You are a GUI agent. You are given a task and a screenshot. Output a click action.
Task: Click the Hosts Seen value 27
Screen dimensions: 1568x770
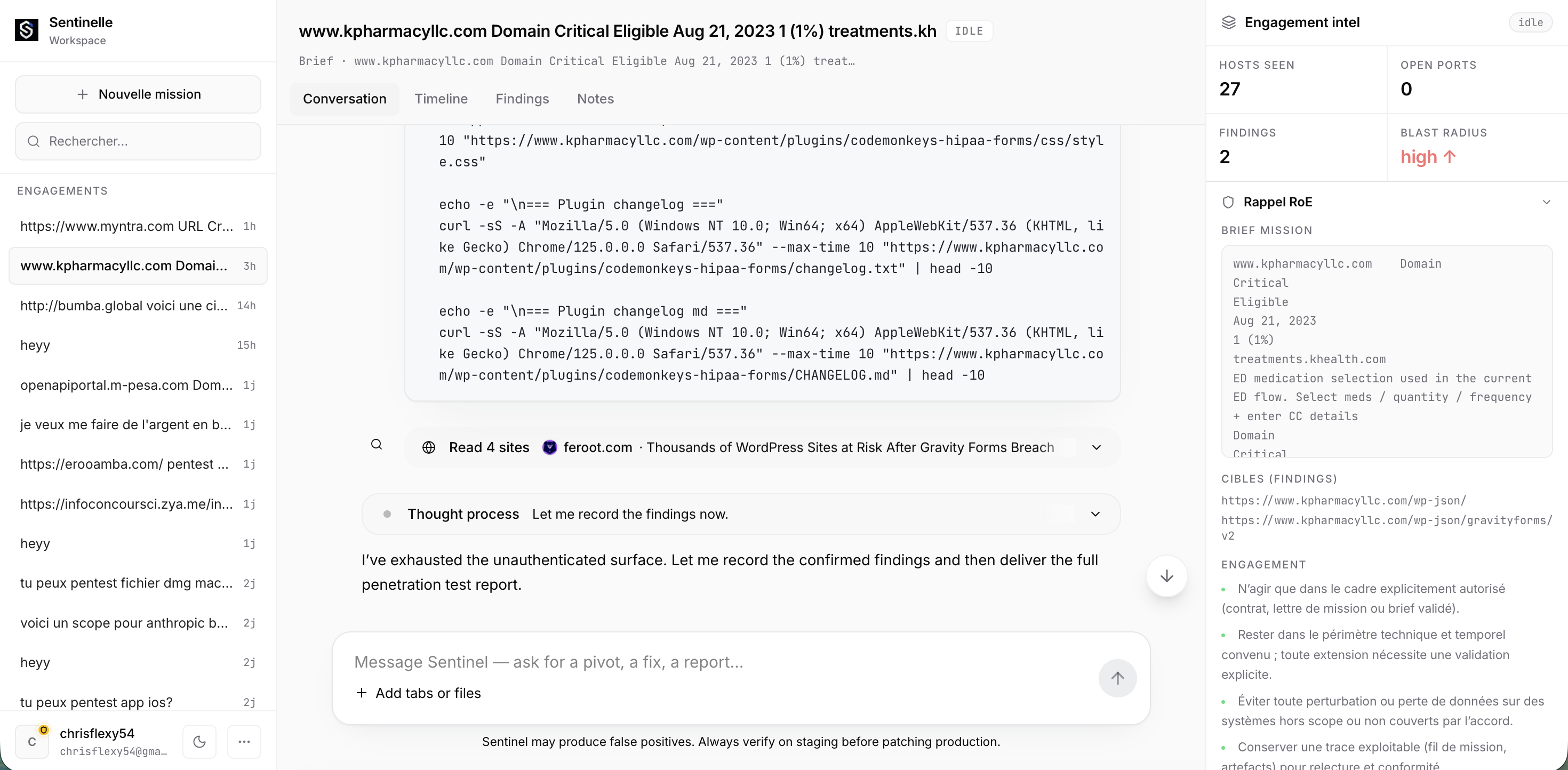(x=1229, y=90)
